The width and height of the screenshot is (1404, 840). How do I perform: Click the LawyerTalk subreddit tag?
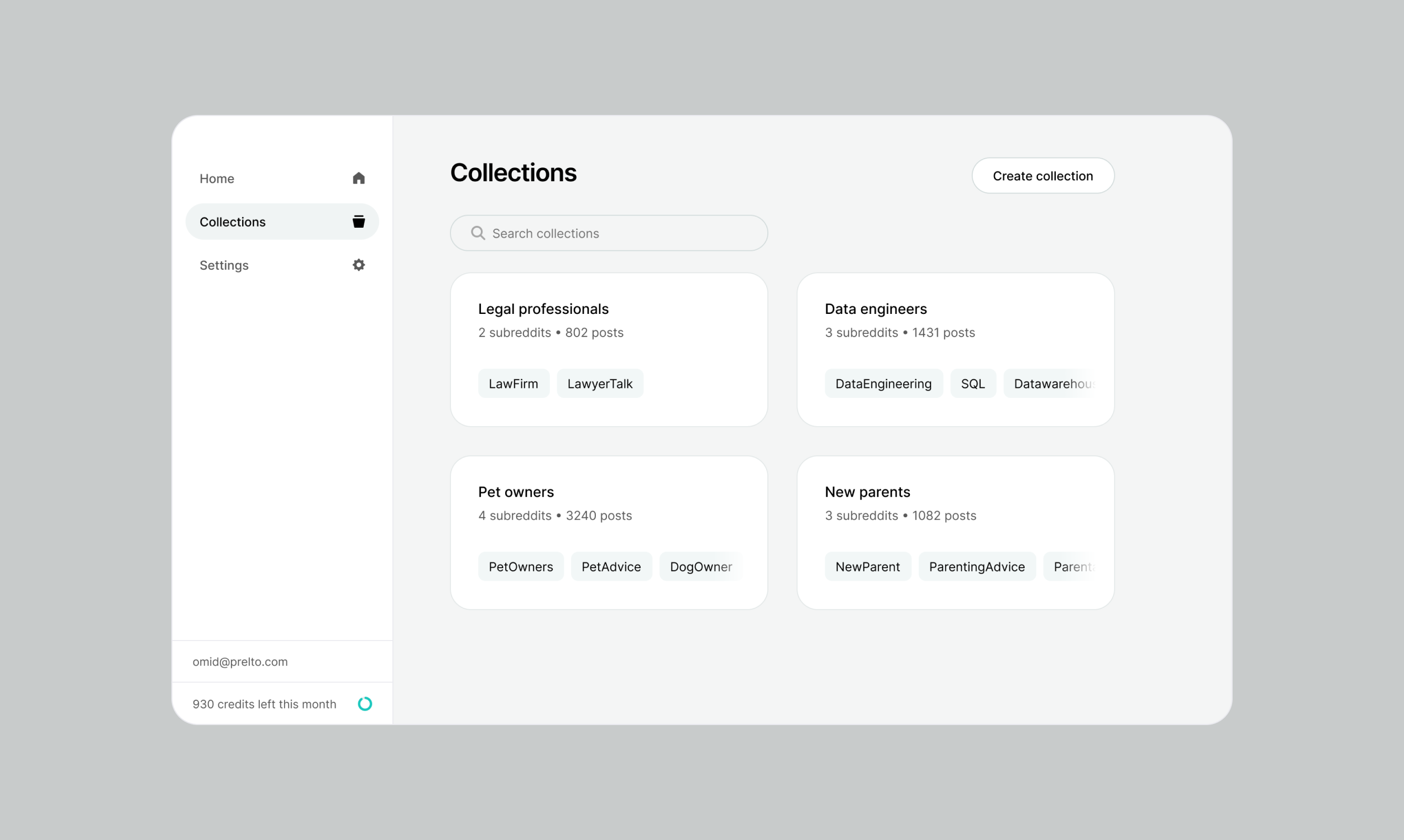[600, 384]
